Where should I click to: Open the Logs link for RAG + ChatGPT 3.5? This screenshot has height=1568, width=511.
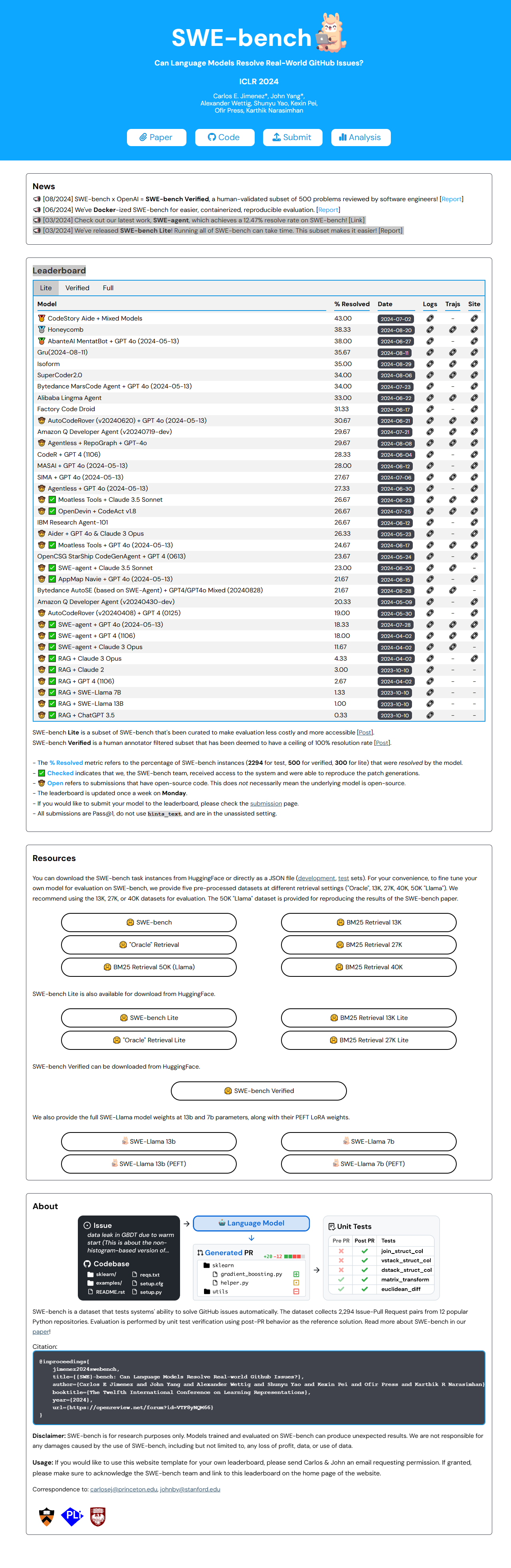(430, 715)
